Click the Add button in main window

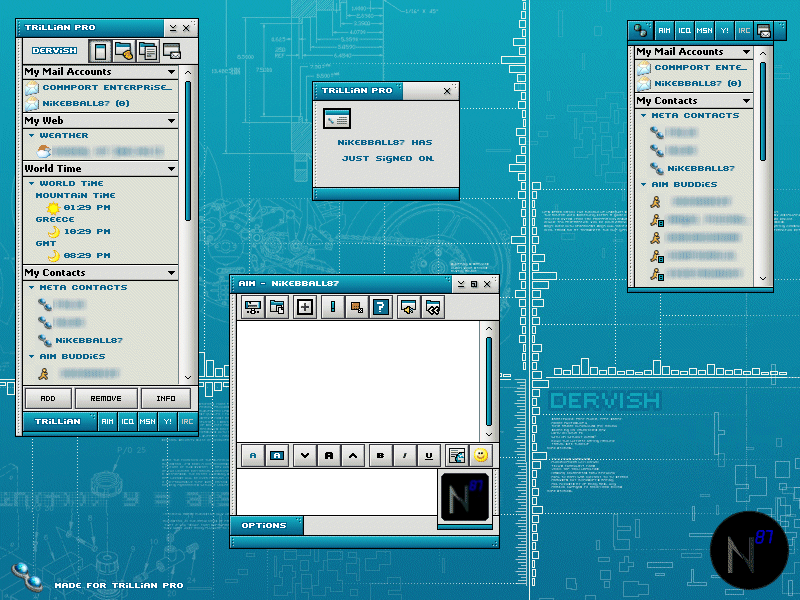pos(48,398)
